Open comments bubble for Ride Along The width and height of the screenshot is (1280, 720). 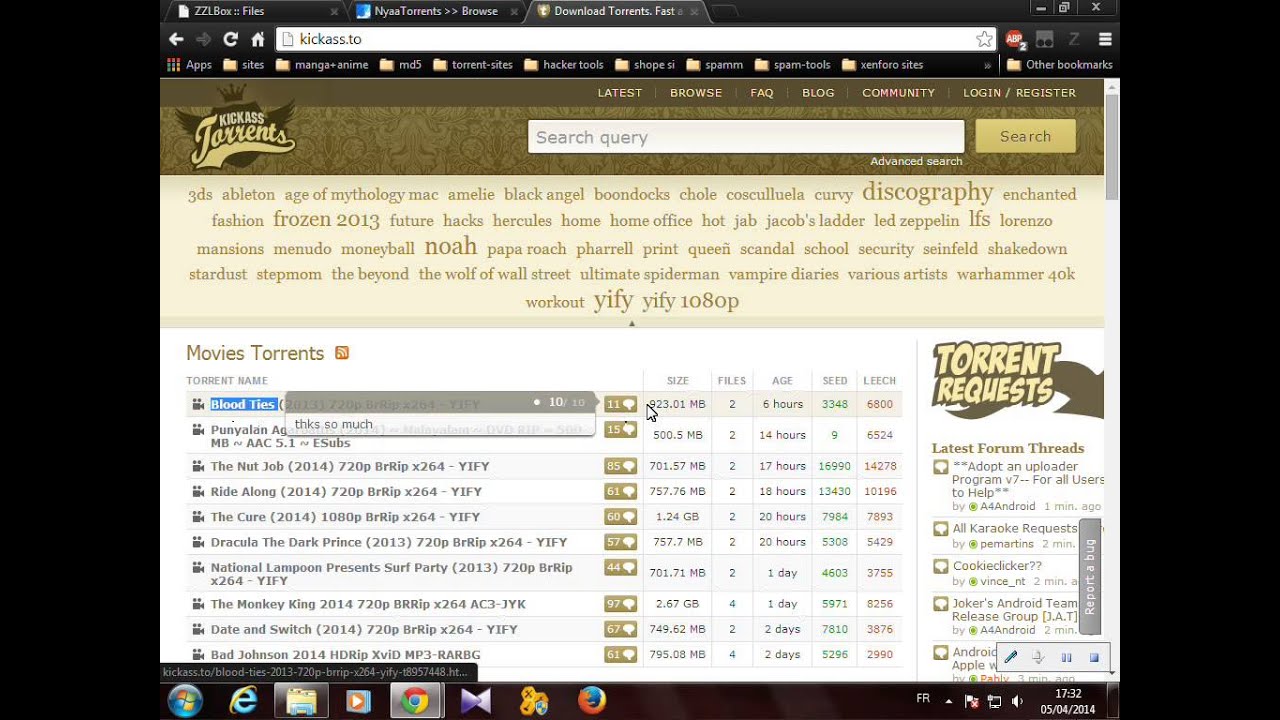click(620, 491)
